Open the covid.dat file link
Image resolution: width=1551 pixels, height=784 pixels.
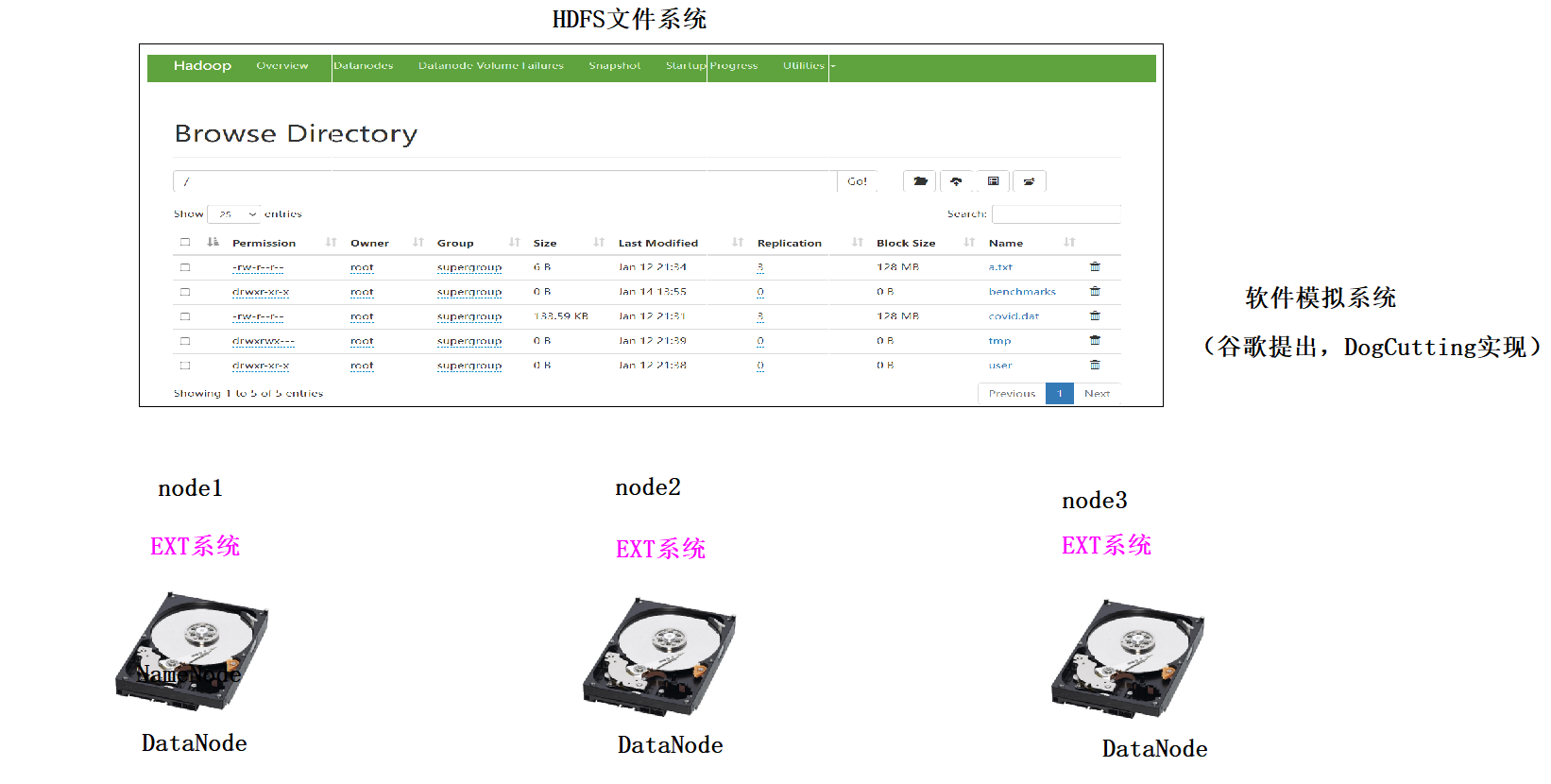[x=1014, y=316]
